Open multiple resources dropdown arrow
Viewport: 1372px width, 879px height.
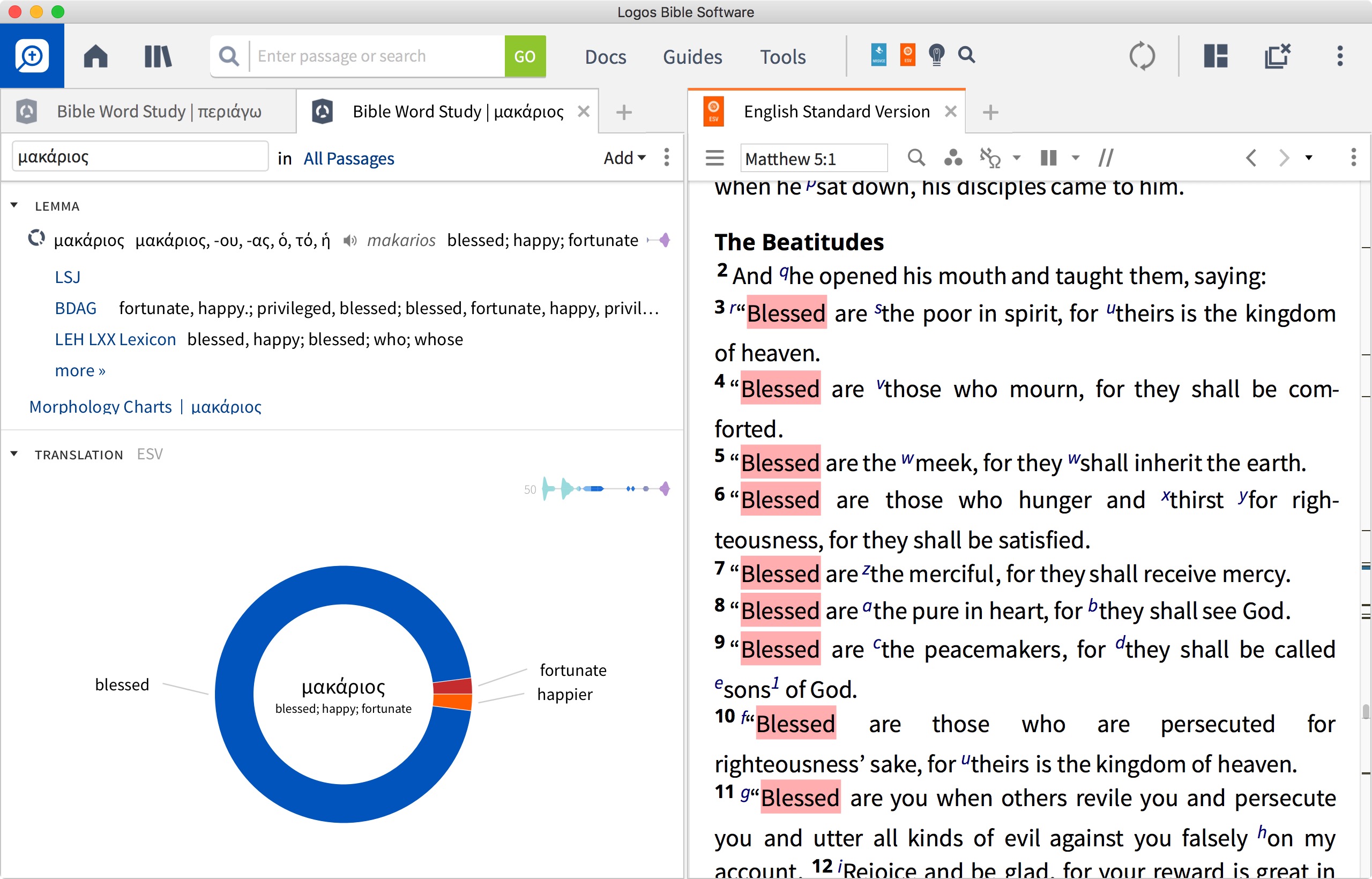(1076, 158)
